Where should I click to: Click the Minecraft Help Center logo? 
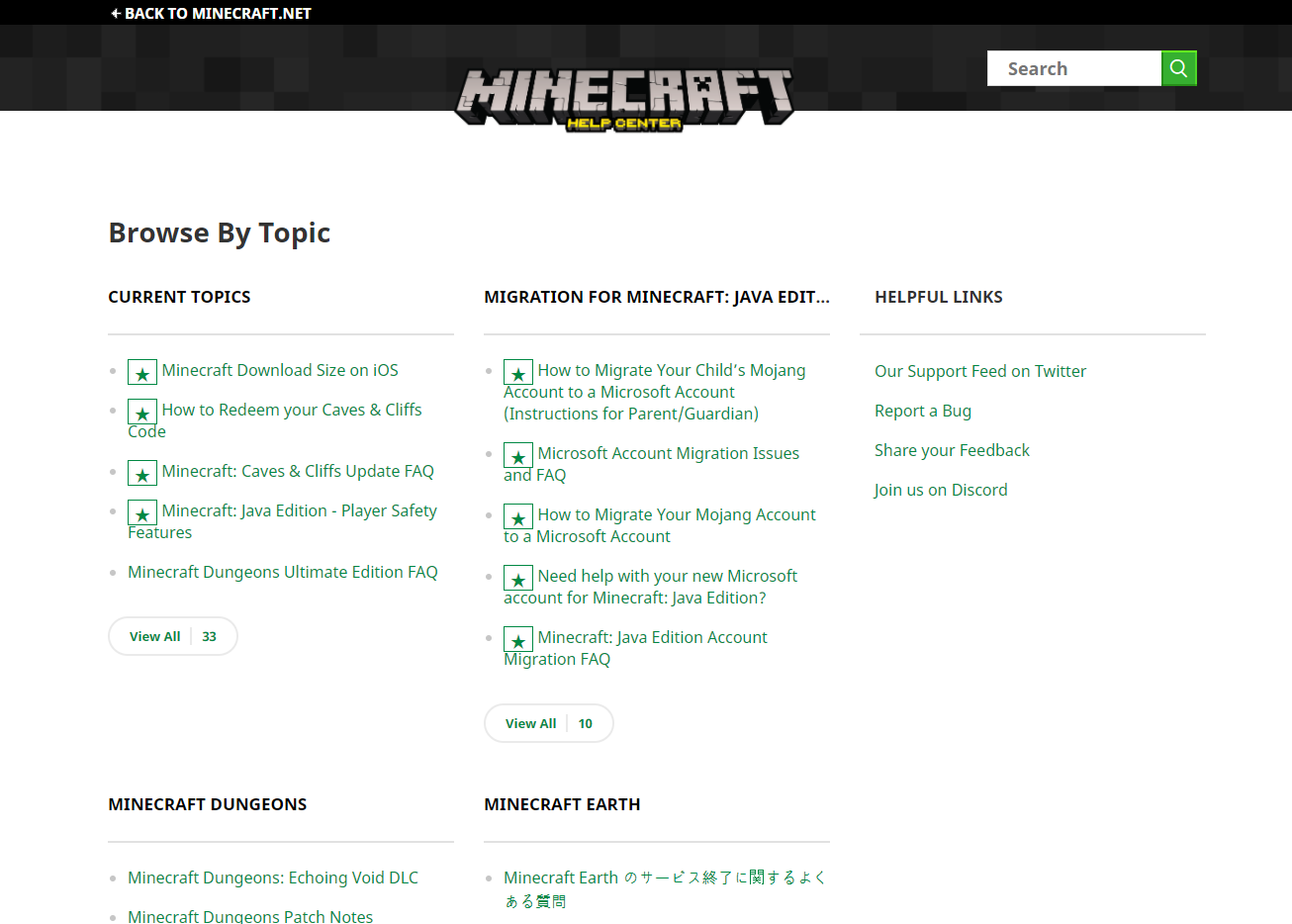[x=624, y=99]
